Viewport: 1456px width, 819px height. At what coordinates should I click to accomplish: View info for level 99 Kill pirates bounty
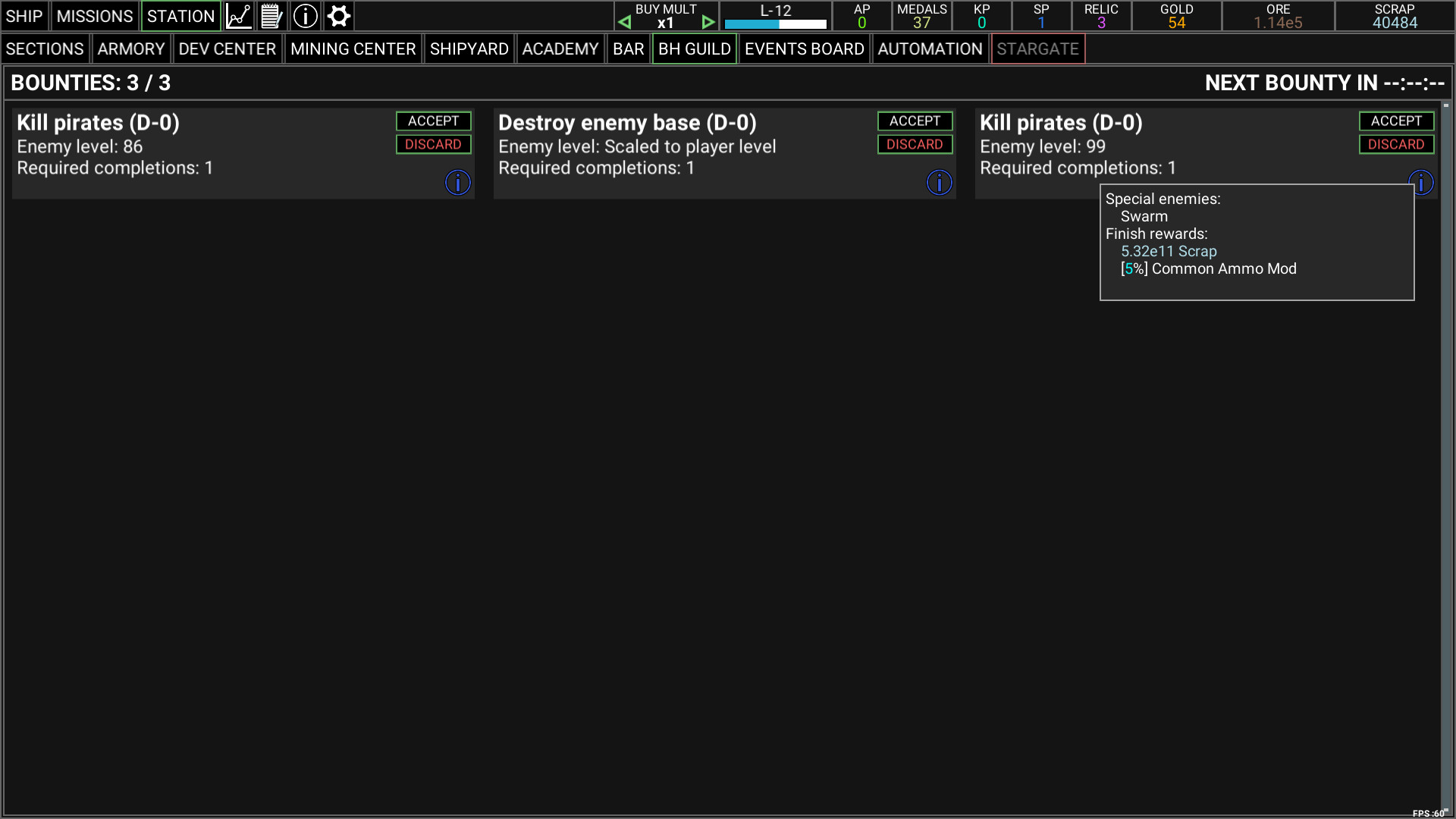click(x=1421, y=182)
